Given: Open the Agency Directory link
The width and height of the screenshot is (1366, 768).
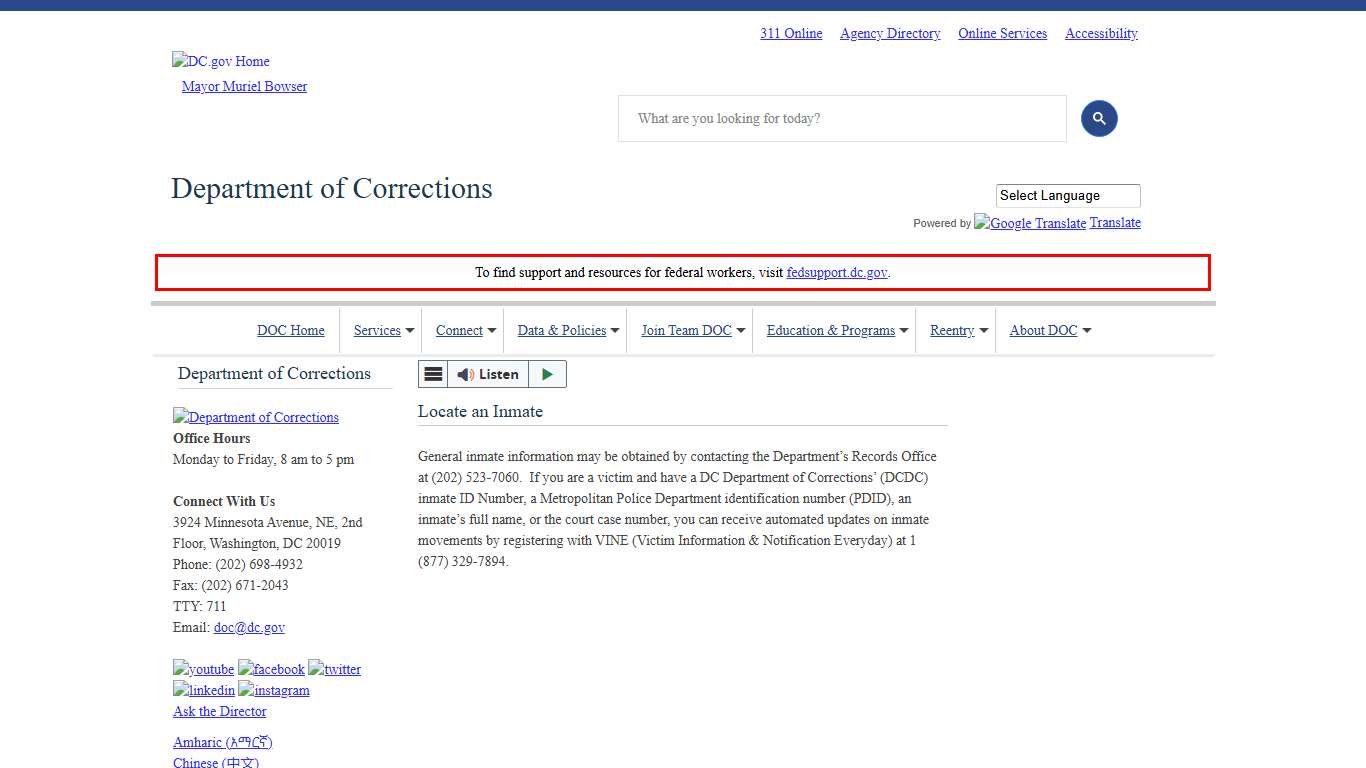Looking at the screenshot, I should tap(890, 33).
